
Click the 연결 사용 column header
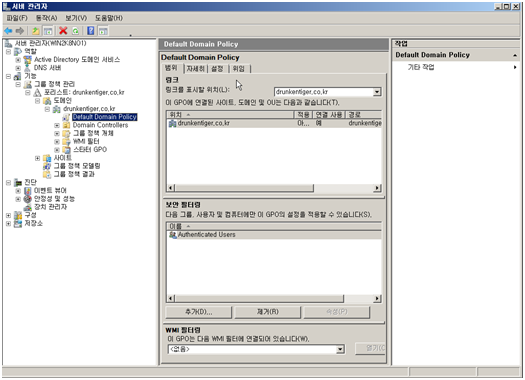[x=329, y=115]
